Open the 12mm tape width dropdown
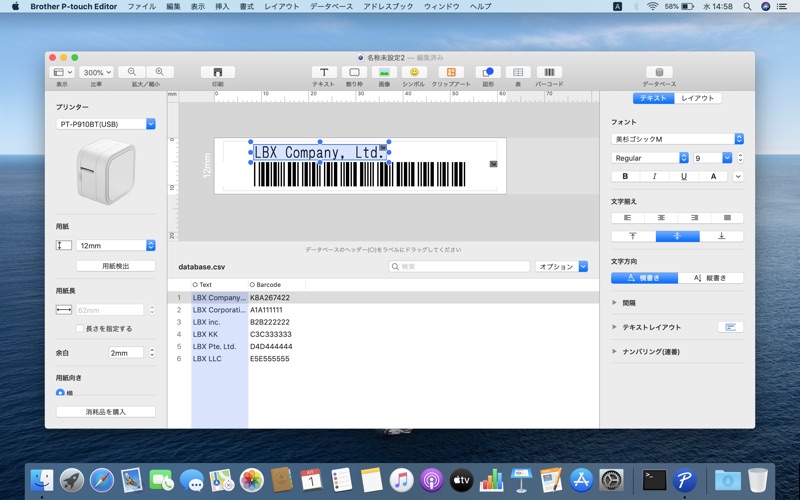This screenshot has width=800, height=500. click(x=116, y=245)
